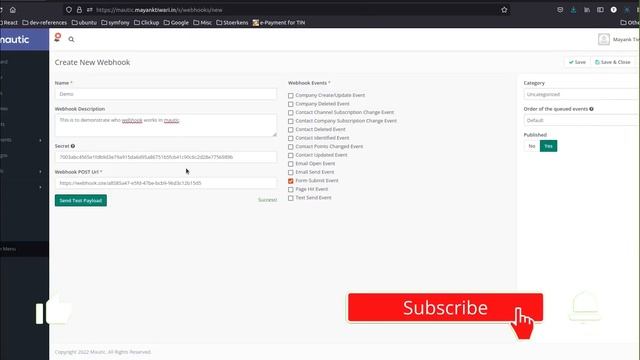Set Published toggle to No
Viewport: 640px width, 360px height.
(531, 146)
